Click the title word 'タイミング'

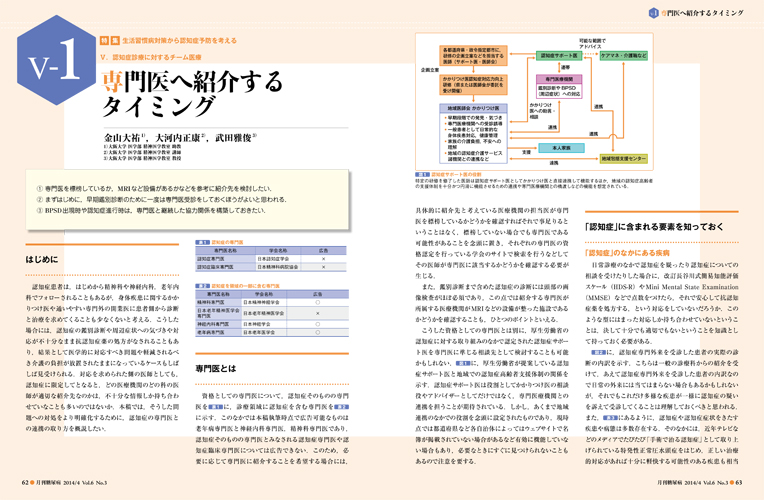coord(159,106)
